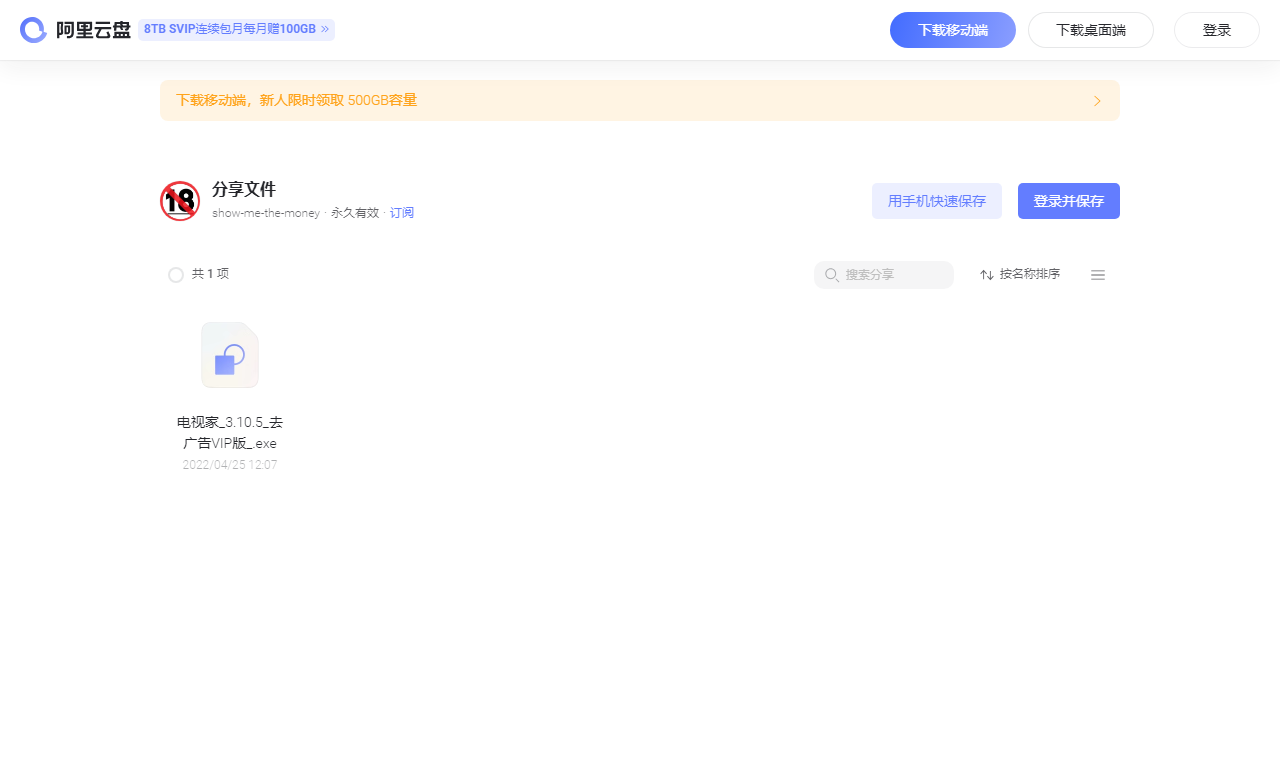
Task: Click 用手机快速保存 button
Action: coord(937,201)
